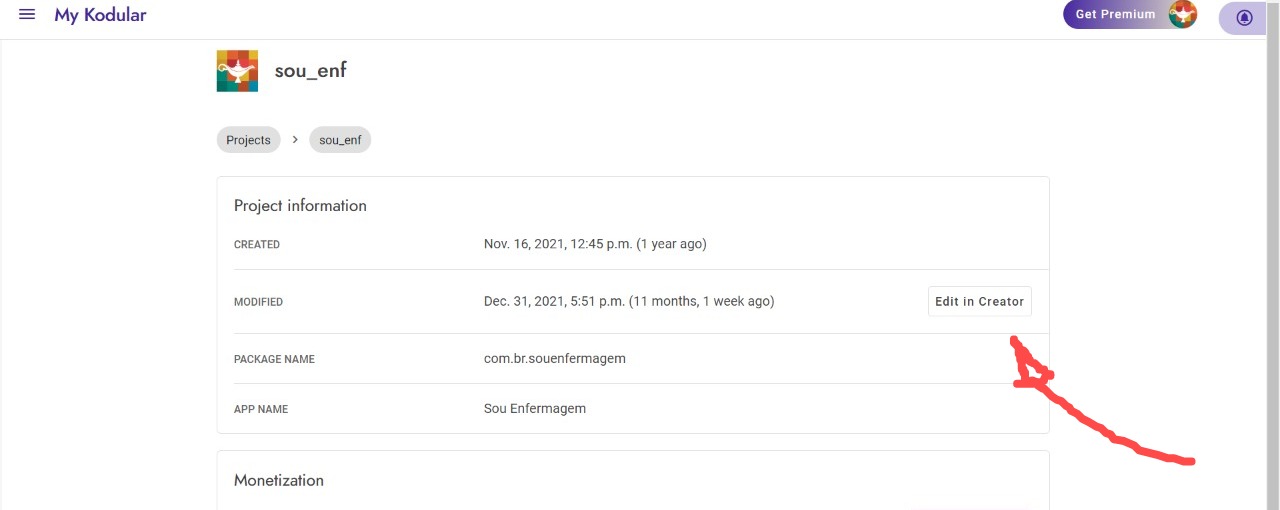
Task: Click the PACKAGE NAME label
Action: click(x=274, y=359)
